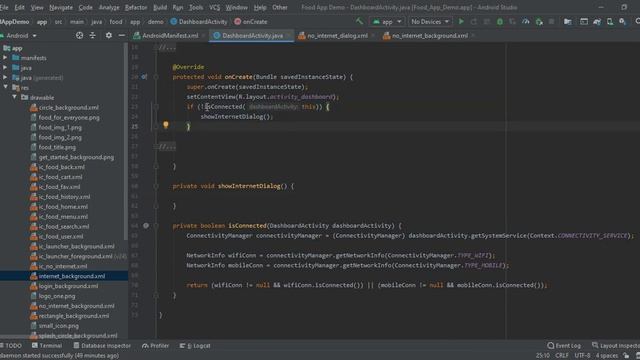640x360 pixels.
Task: Click the Project panel vertical scrollbar
Action: pos(125,141)
